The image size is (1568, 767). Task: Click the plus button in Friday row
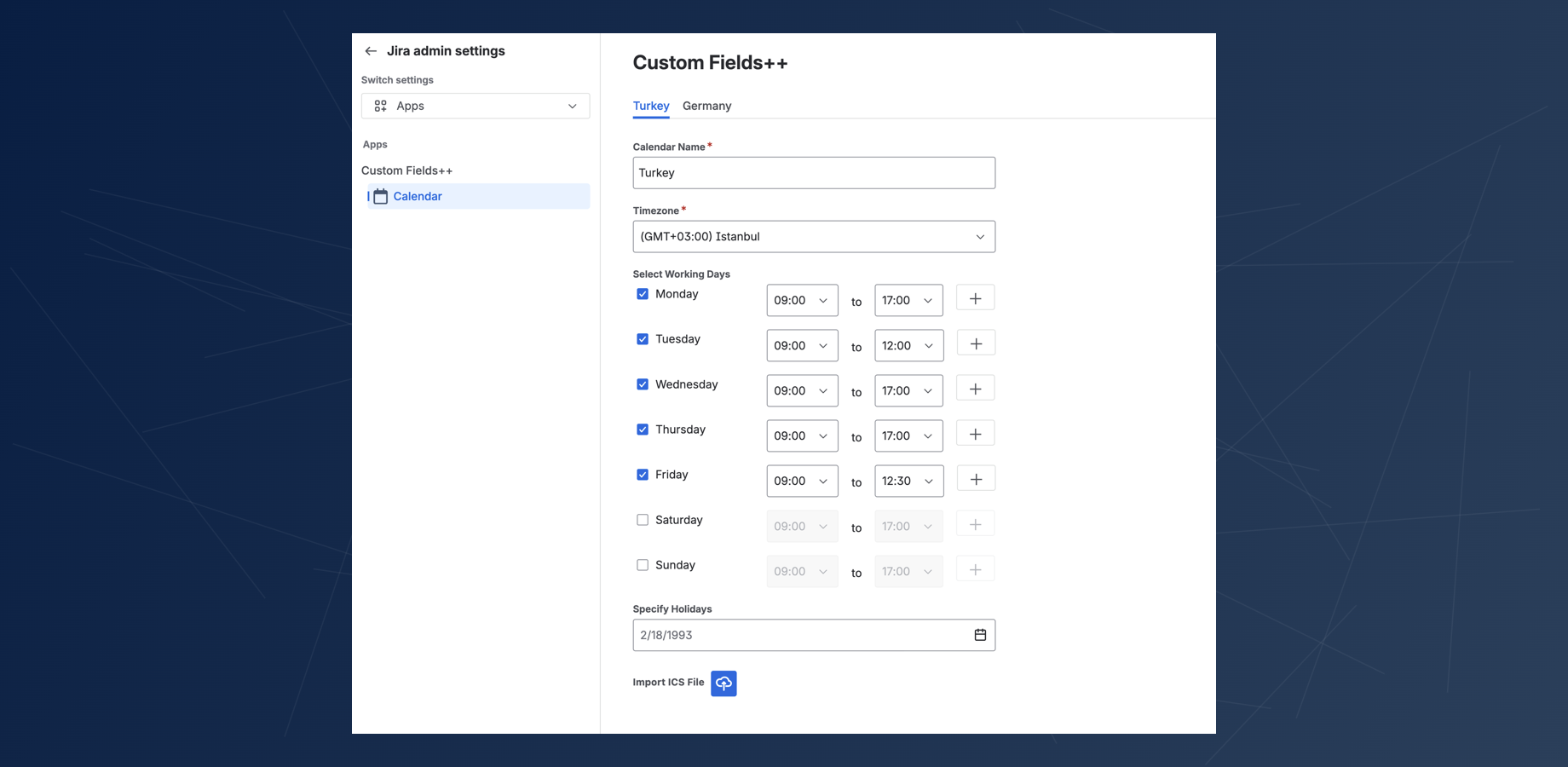point(976,479)
